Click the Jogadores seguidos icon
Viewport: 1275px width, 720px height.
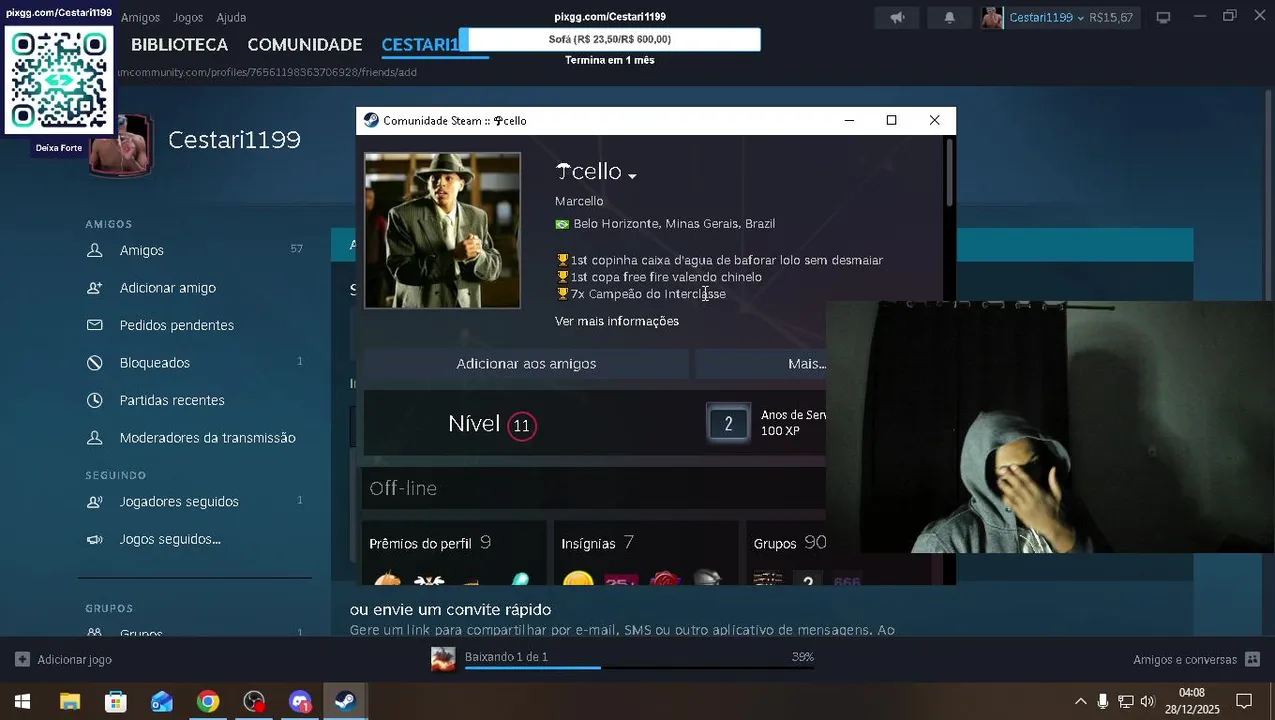[x=95, y=502]
